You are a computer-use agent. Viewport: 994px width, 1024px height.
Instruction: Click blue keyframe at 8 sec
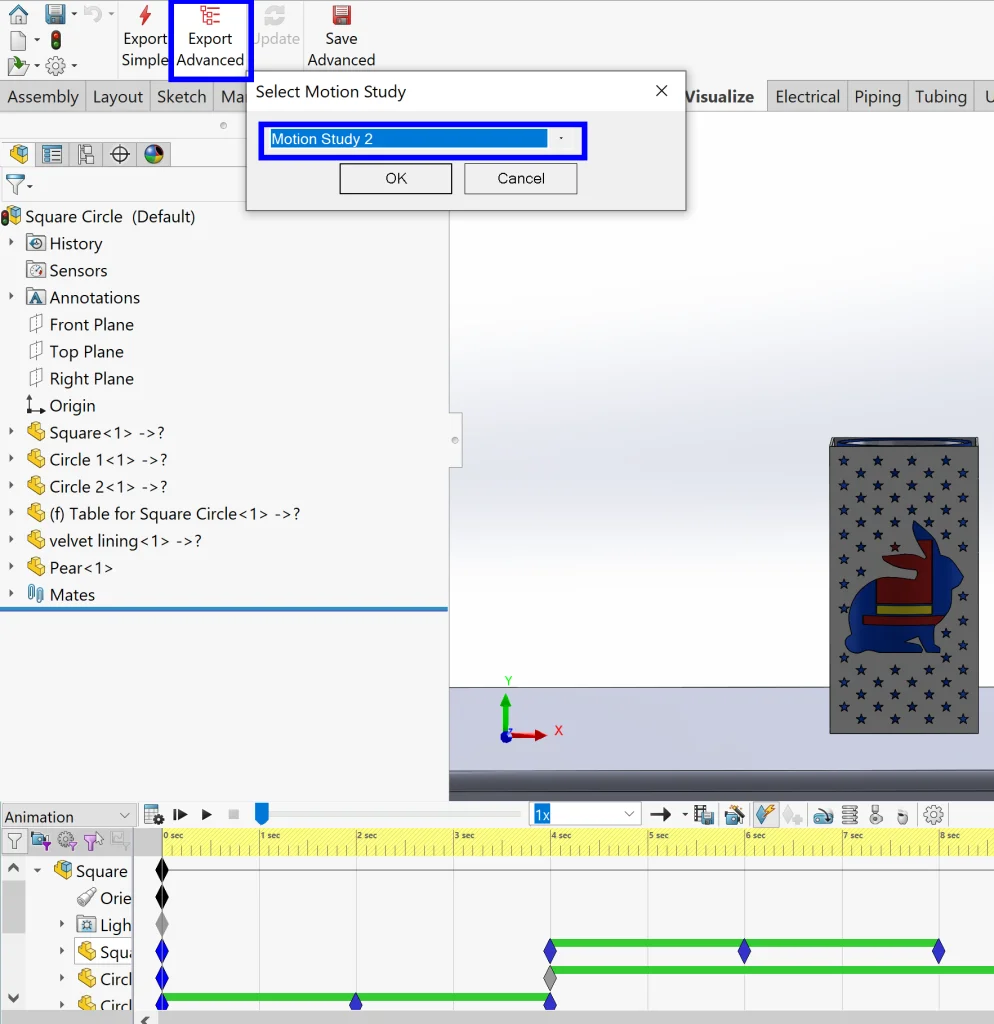[938, 952]
